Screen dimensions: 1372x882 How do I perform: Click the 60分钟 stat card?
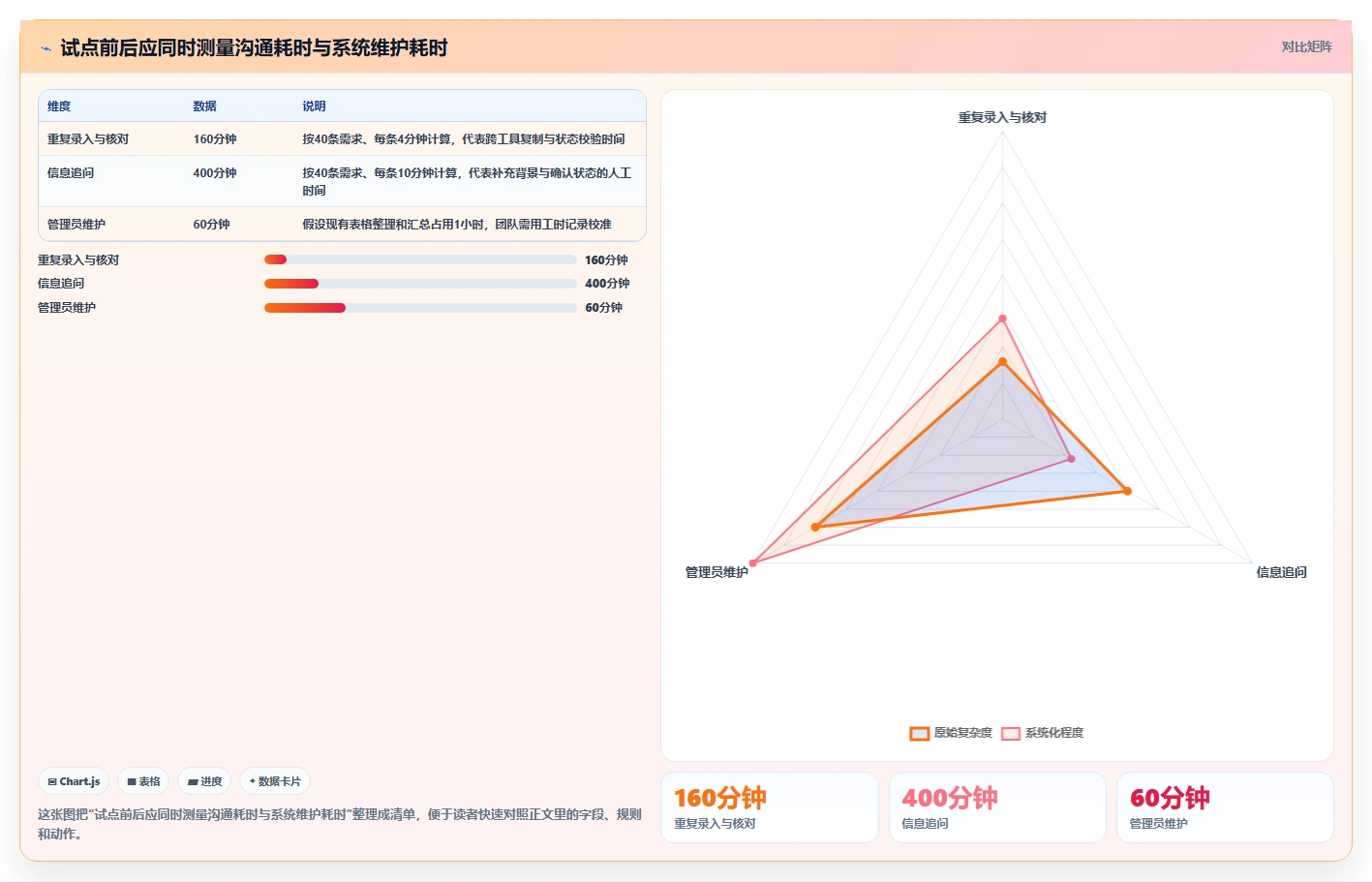(x=1225, y=807)
